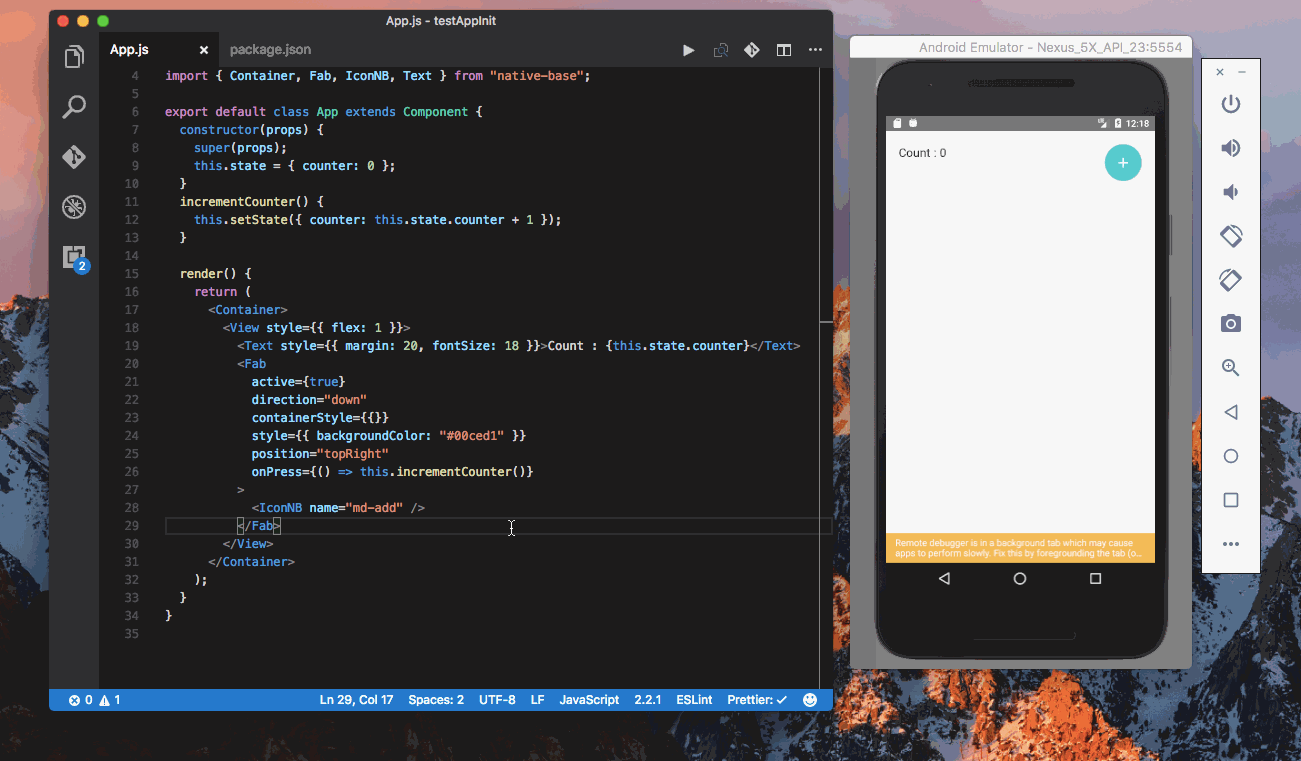Rotate the emulator left

pyautogui.click(x=1230, y=235)
